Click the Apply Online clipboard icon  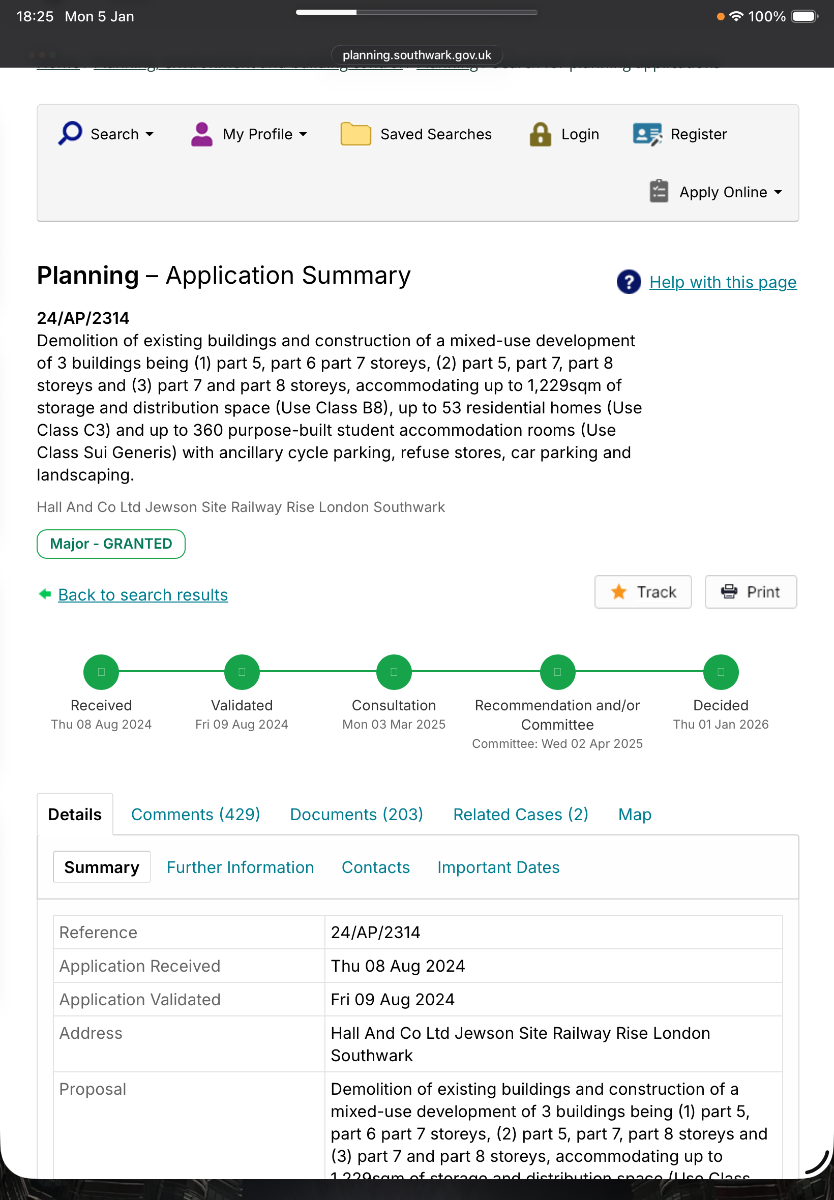pos(658,192)
